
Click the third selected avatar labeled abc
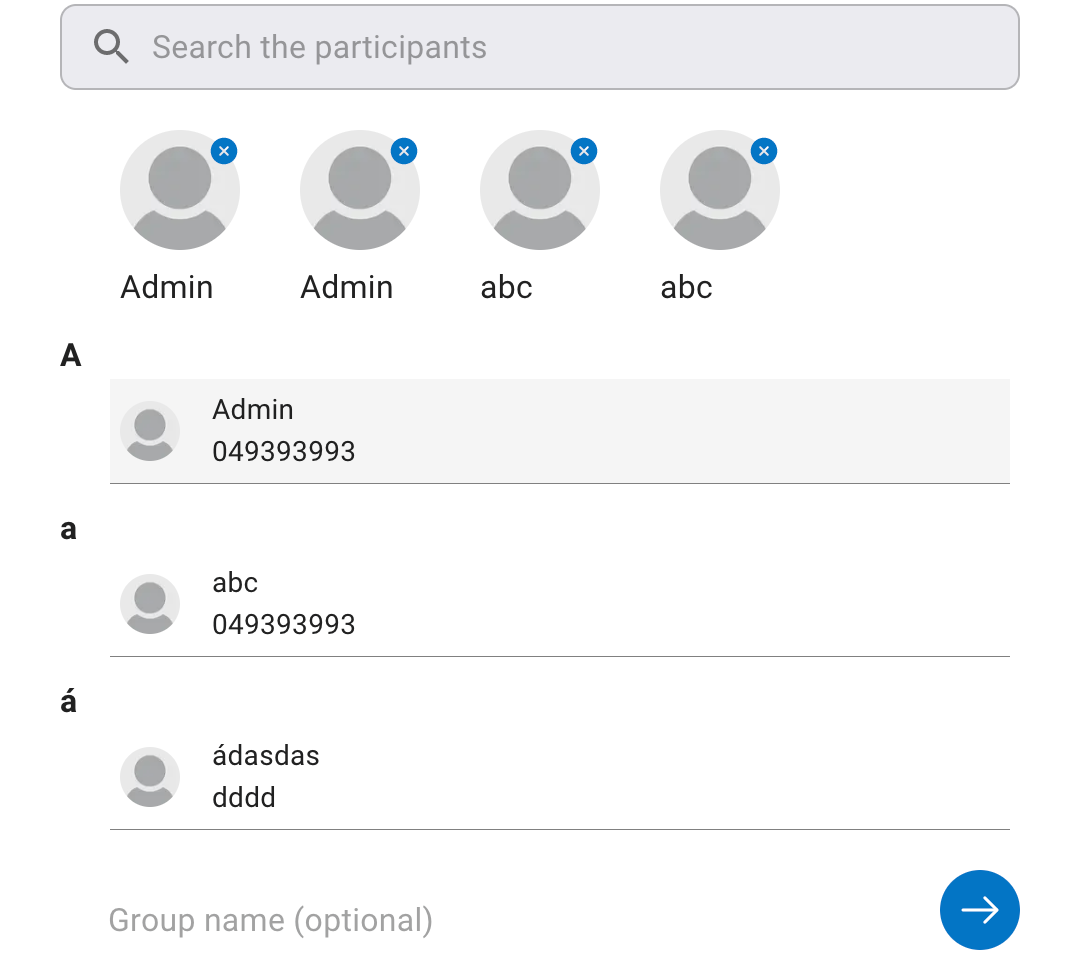539,190
